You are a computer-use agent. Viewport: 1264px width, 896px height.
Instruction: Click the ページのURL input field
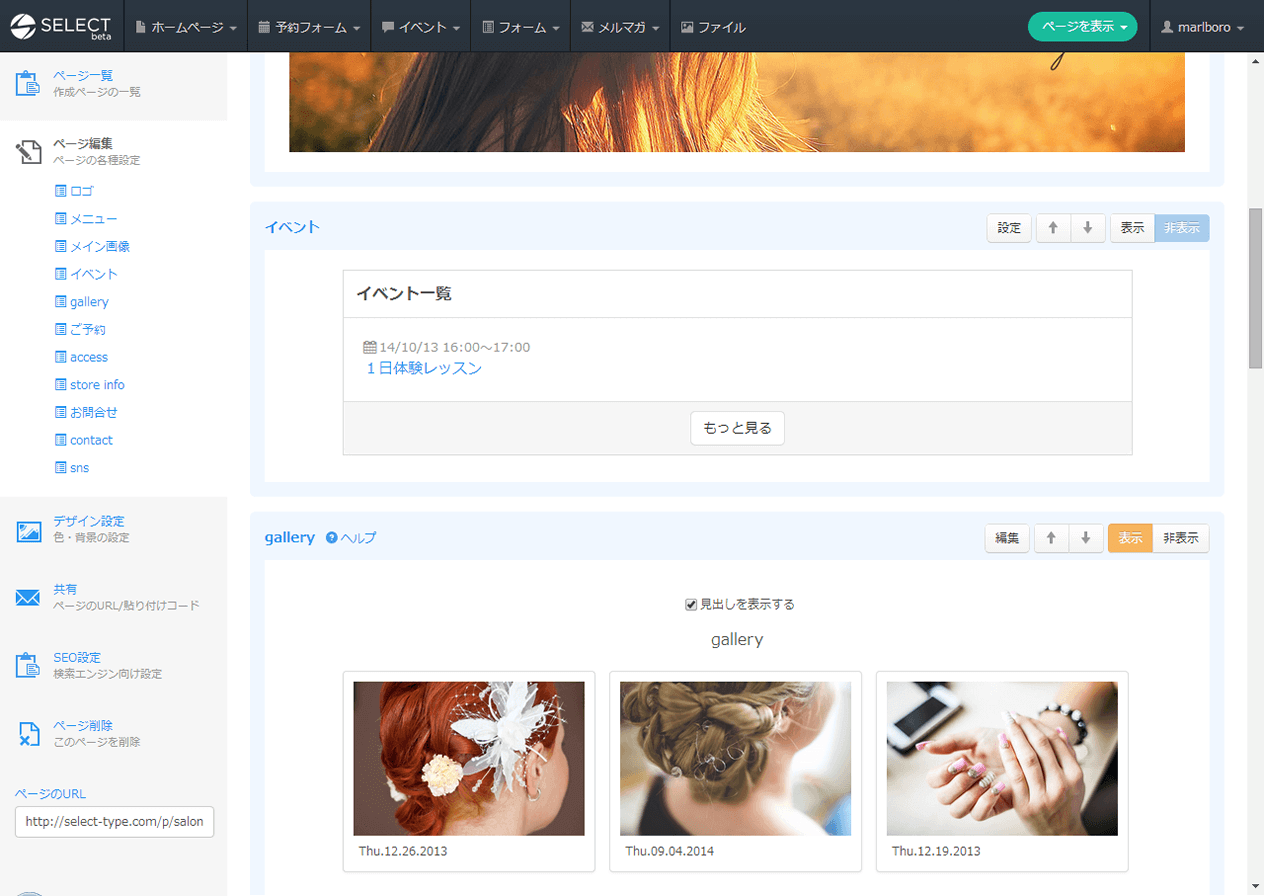(114, 822)
